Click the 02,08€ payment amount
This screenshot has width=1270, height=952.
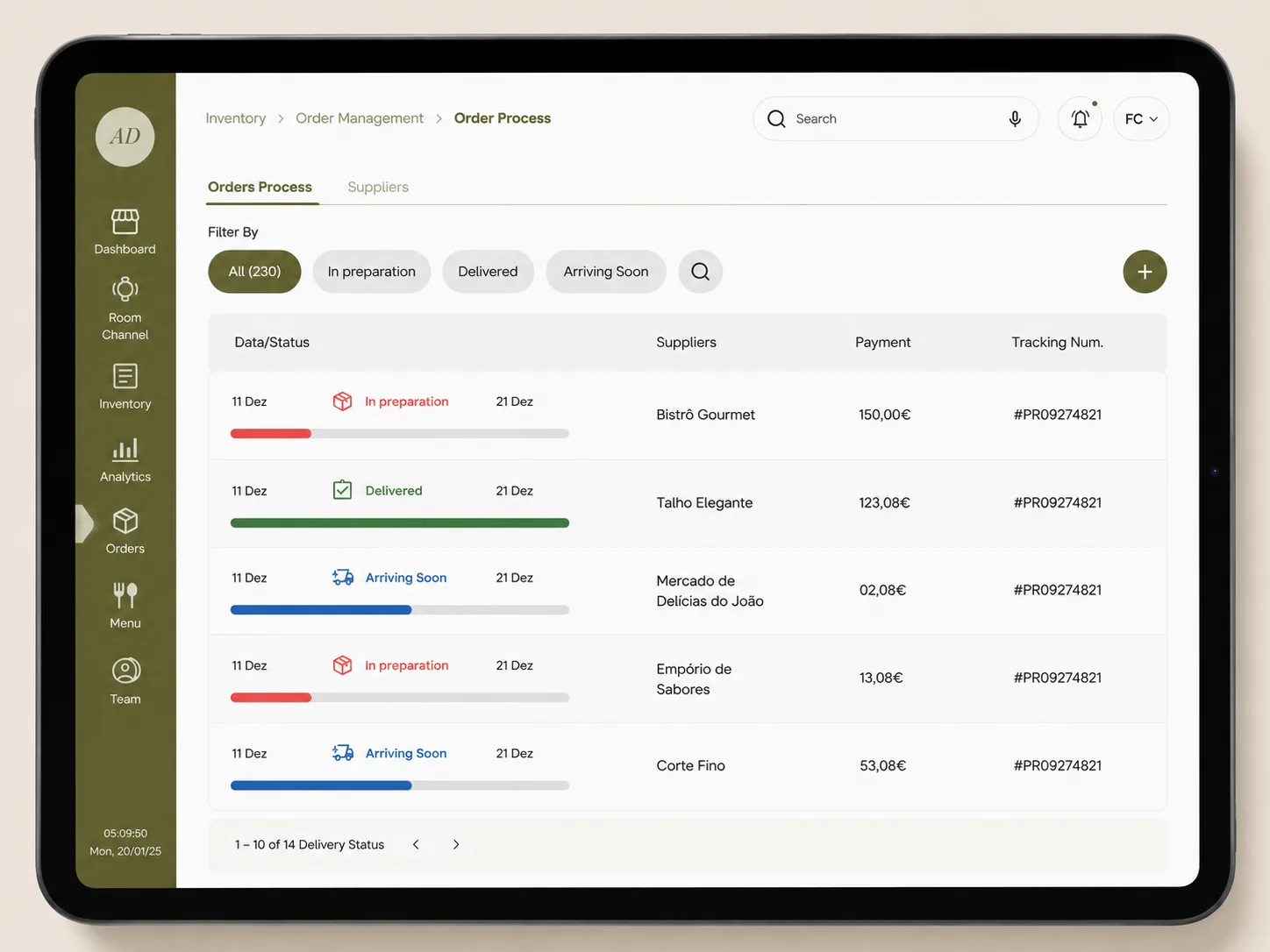[x=883, y=590]
